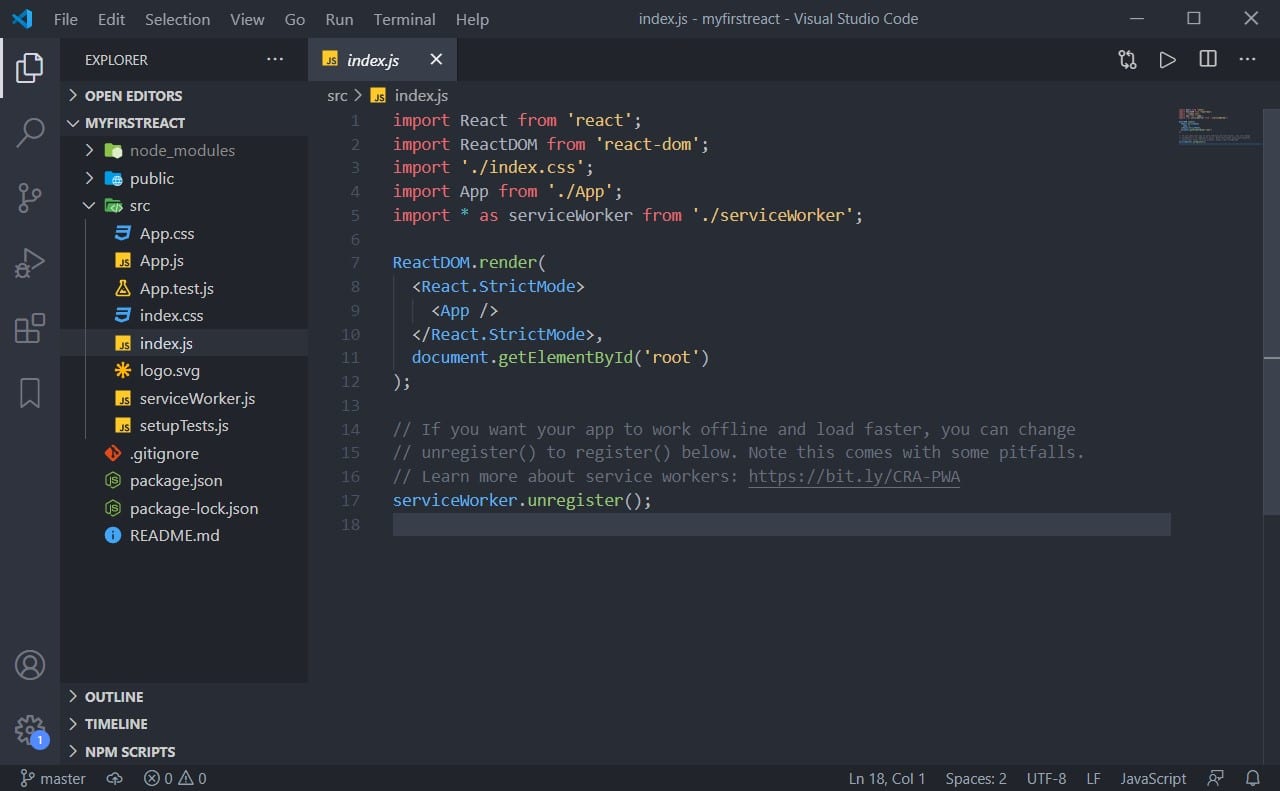Open package-lock.json in the explorer
This screenshot has width=1280, height=791.
[184, 509]
